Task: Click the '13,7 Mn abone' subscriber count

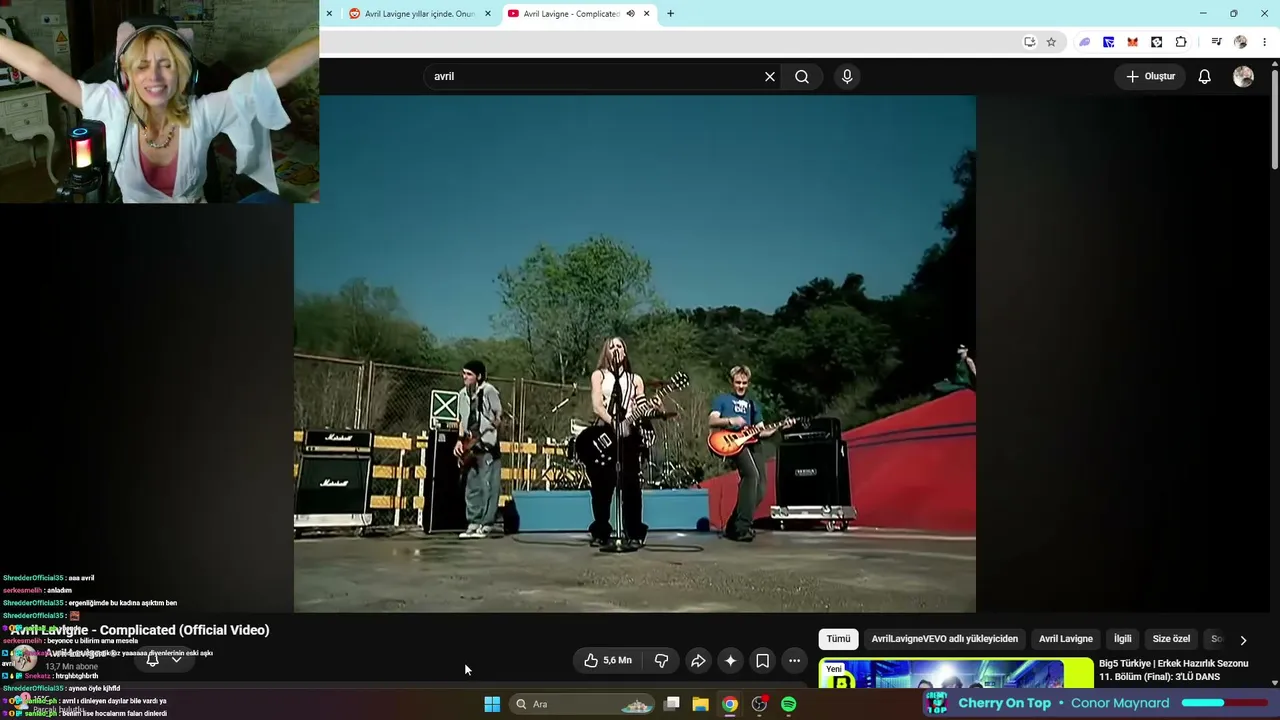Action: coord(72,667)
